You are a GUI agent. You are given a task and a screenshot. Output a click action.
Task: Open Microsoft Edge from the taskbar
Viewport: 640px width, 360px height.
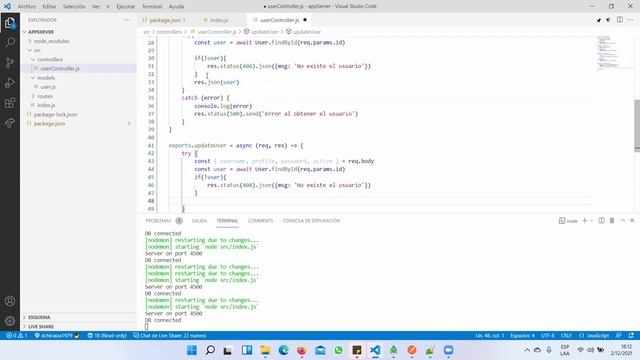pyautogui.click(x=283, y=350)
